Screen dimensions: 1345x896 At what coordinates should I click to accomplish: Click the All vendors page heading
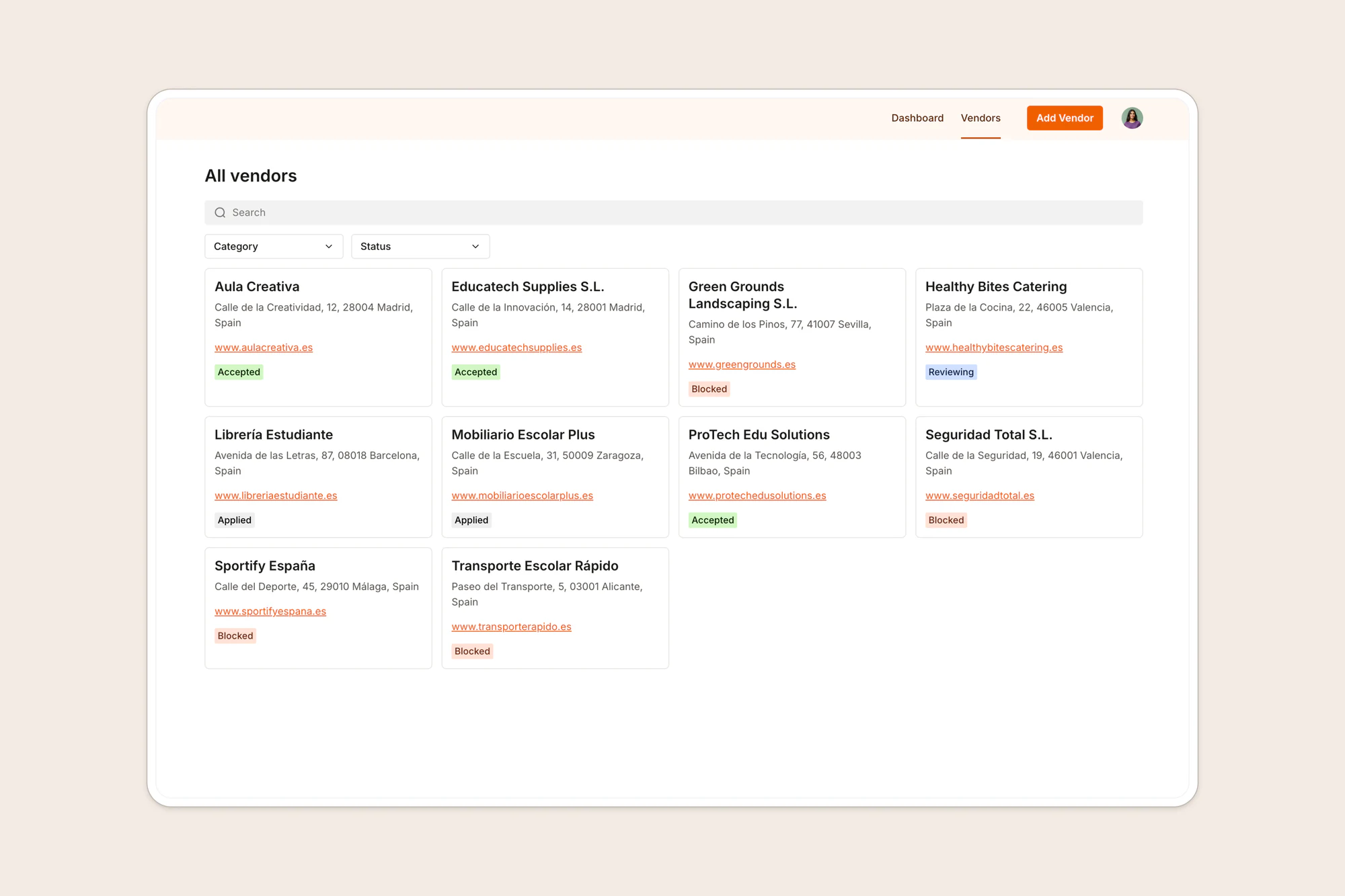(251, 176)
